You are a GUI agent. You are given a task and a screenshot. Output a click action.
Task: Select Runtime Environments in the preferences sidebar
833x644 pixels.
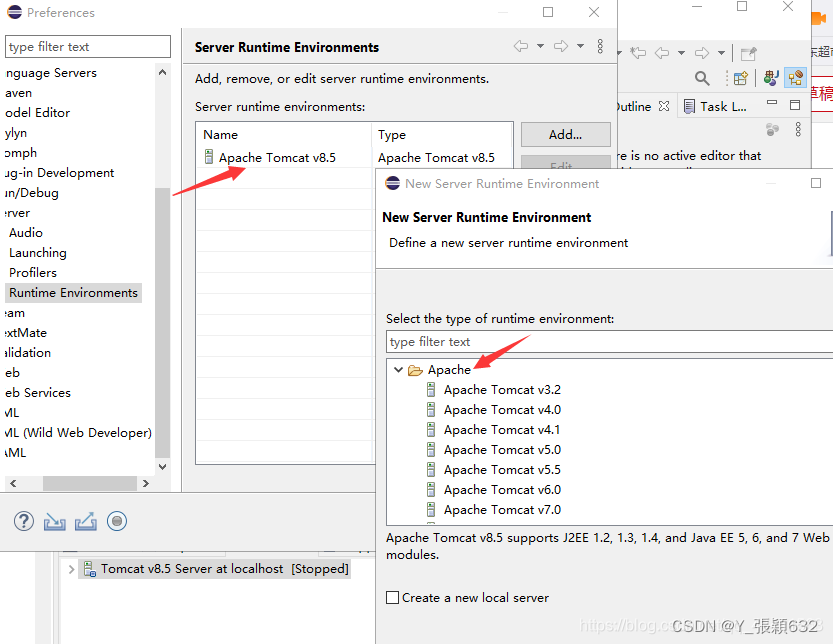(x=73, y=292)
